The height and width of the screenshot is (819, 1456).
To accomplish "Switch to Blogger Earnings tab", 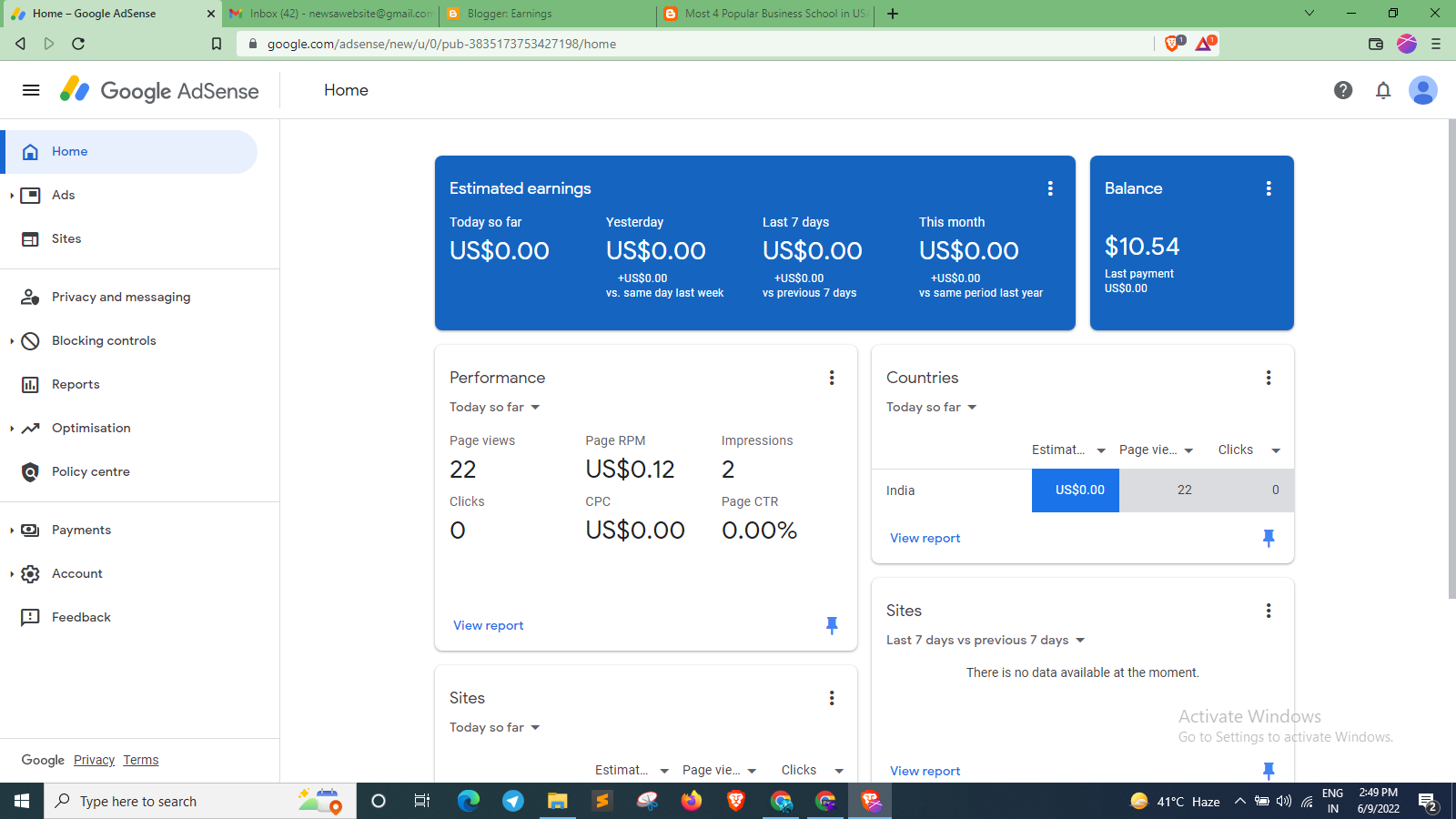I will 549,14.
